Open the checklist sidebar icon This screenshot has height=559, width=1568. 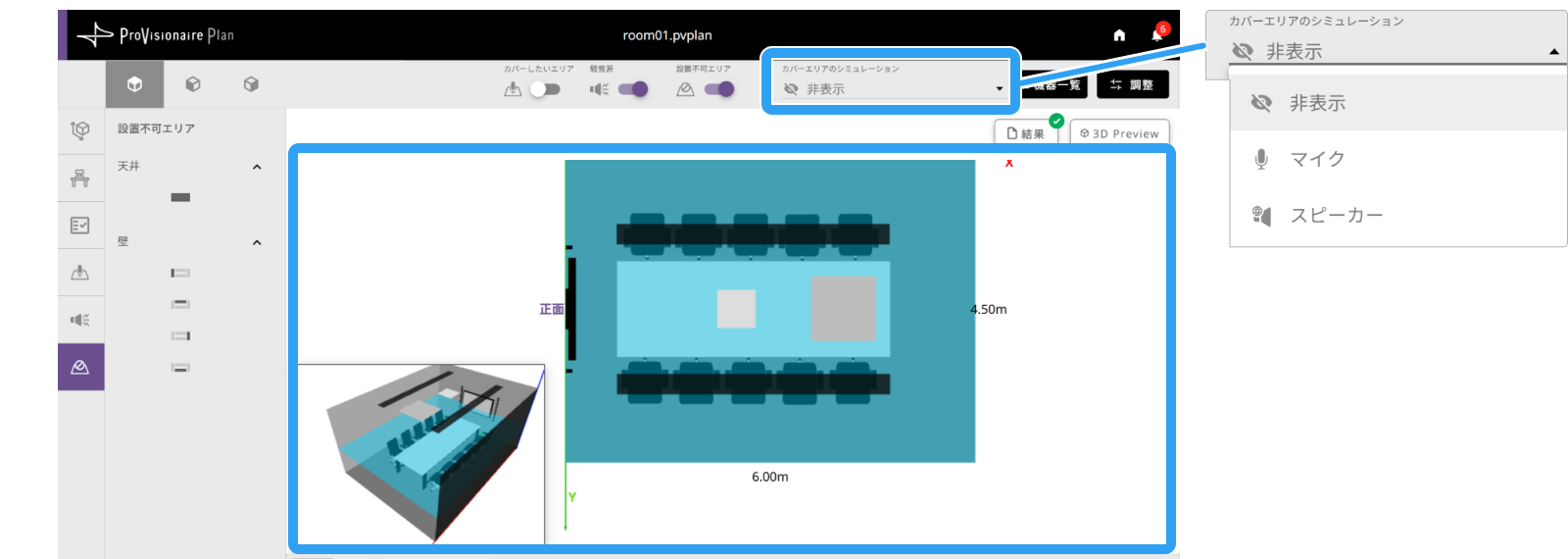80,225
